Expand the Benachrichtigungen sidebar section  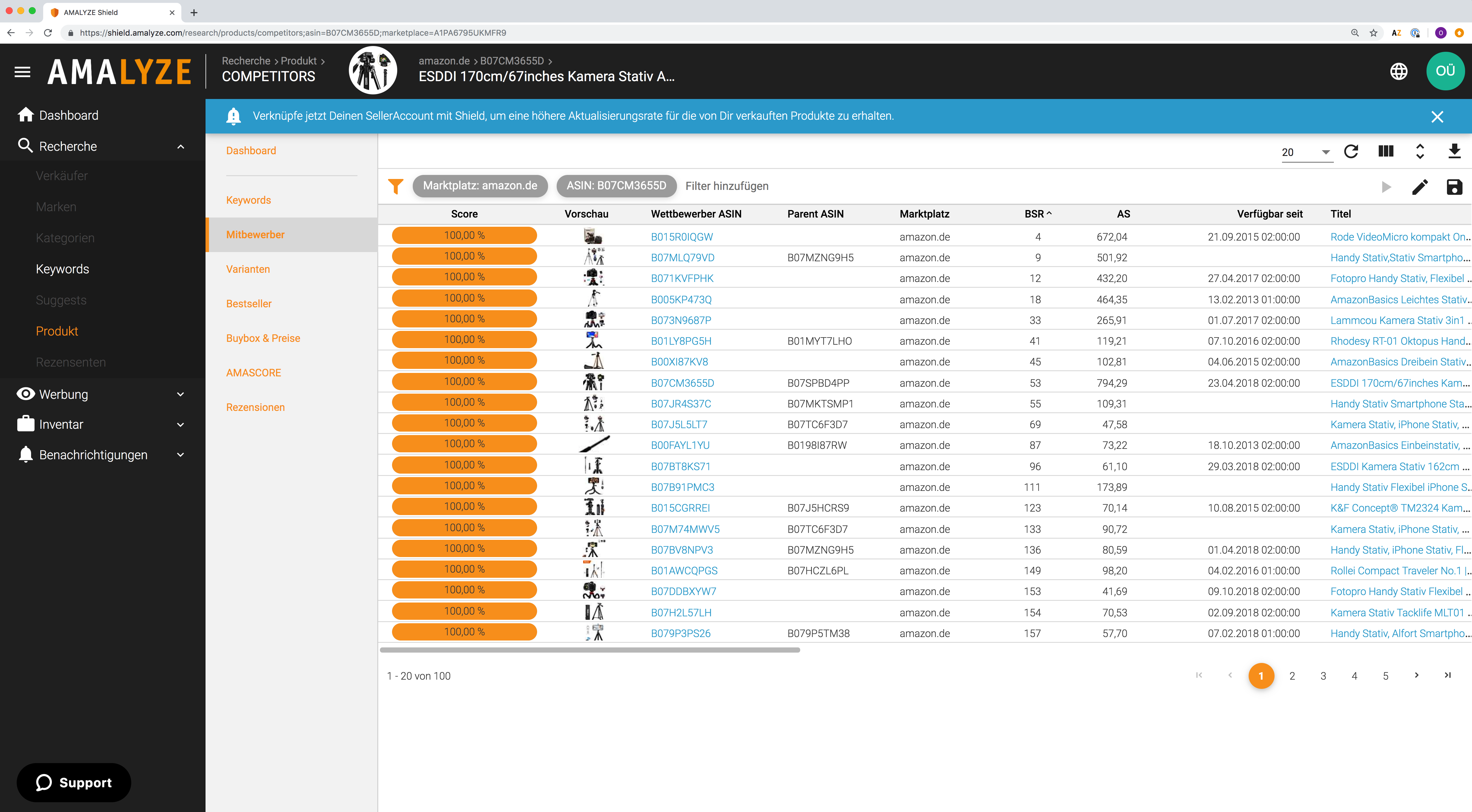click(x=180, y=455)
